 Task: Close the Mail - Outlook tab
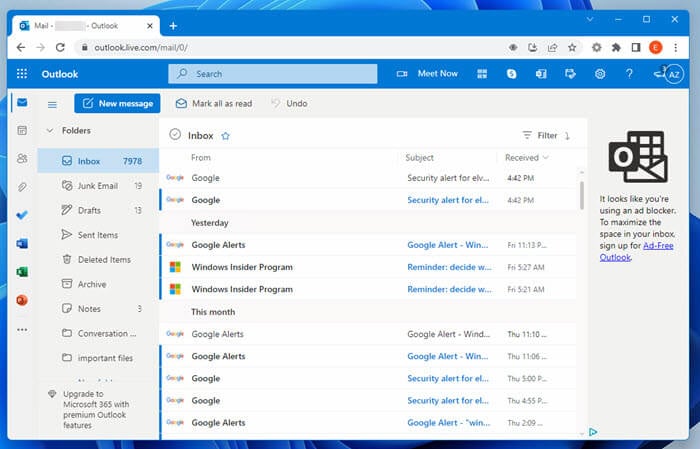click(x=150, y=26)
